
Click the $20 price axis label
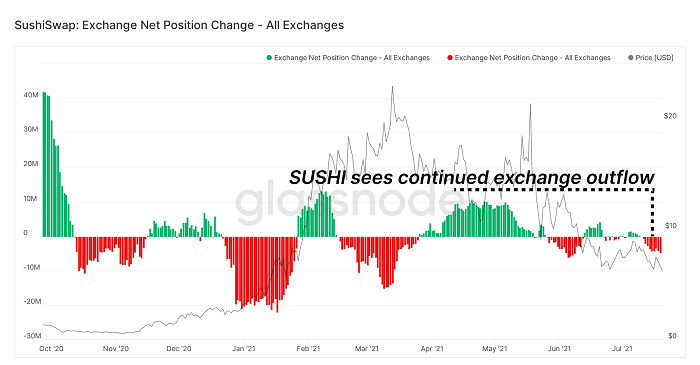pyautogui.click(x=670, y=116)
